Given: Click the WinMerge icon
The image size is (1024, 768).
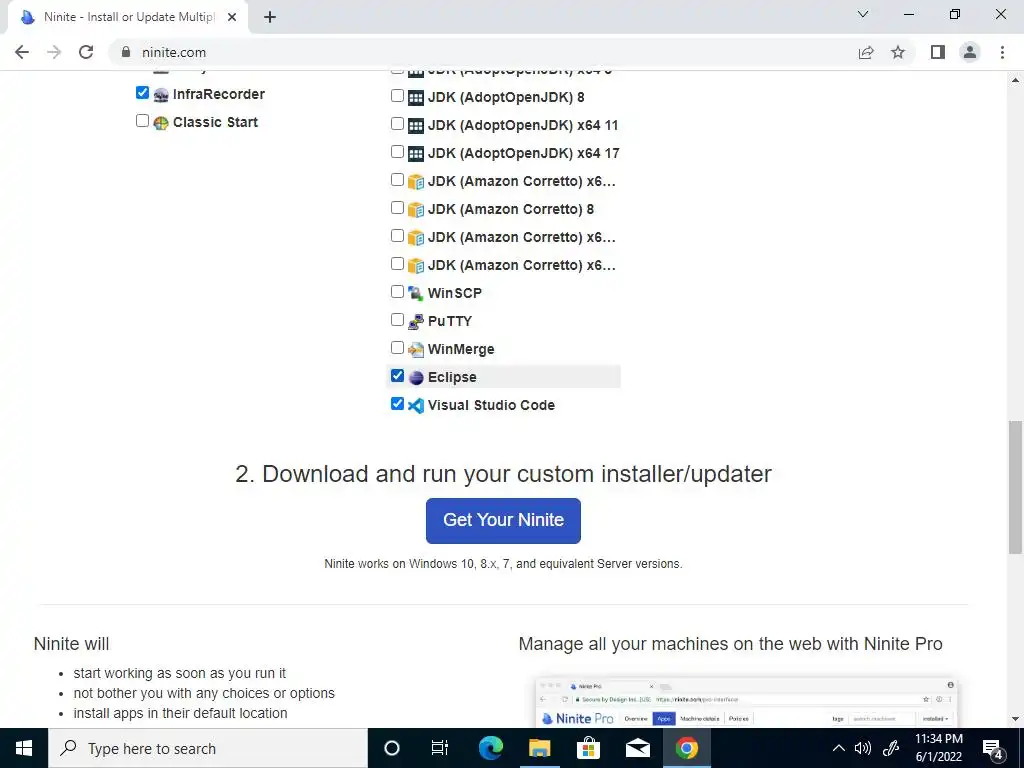Looking at the screenshot, I should coord(416,349).
